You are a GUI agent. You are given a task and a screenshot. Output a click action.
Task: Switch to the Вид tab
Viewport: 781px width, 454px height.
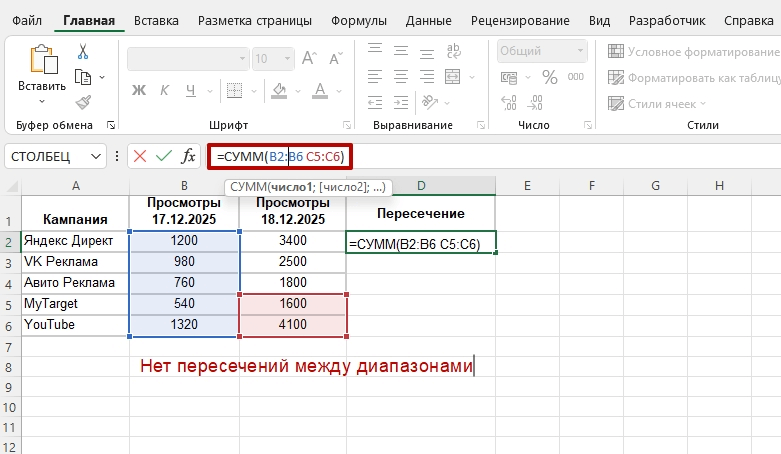click(x=600, y=20)
